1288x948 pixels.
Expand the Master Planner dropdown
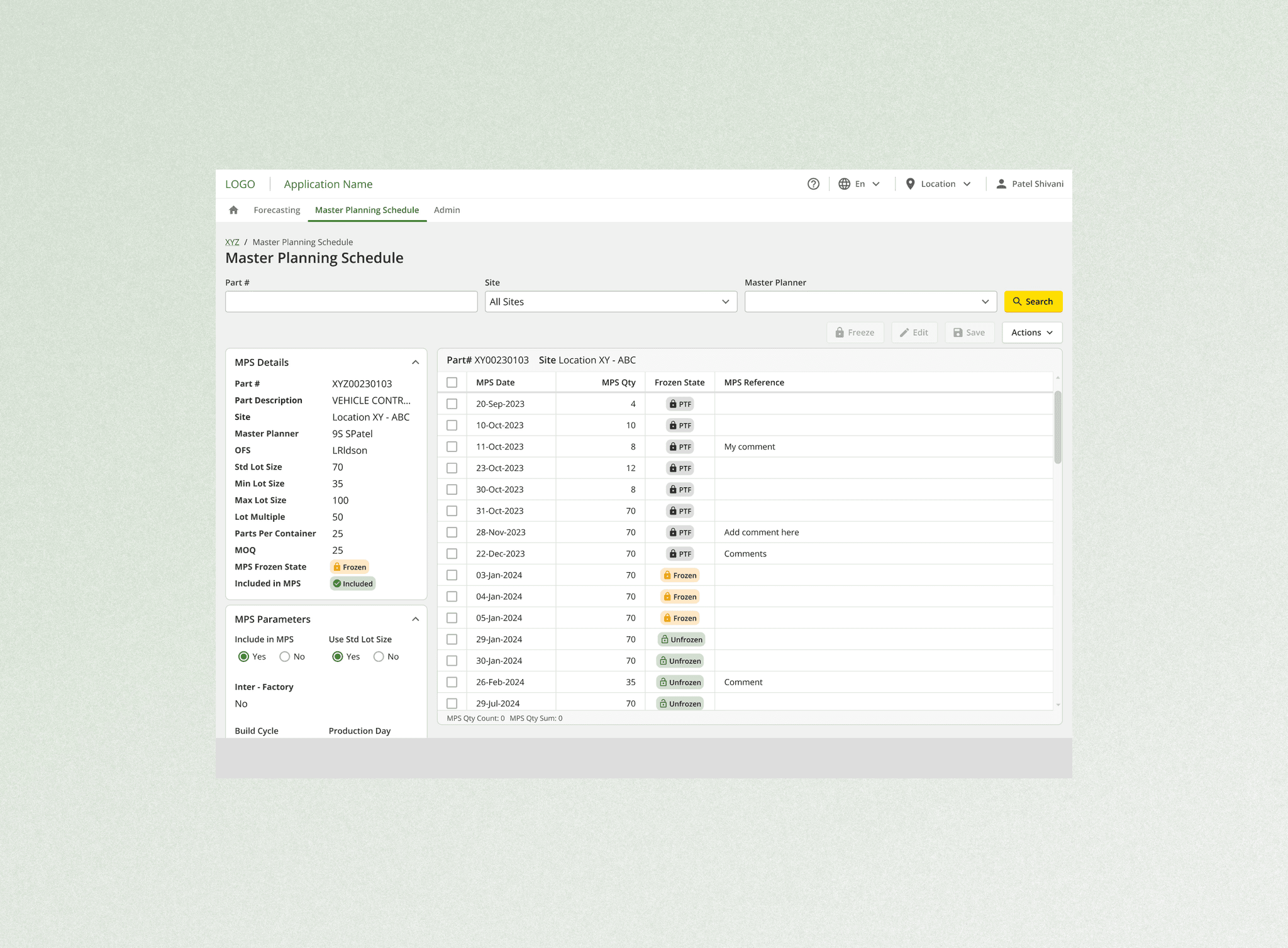[x=870, y=302]
